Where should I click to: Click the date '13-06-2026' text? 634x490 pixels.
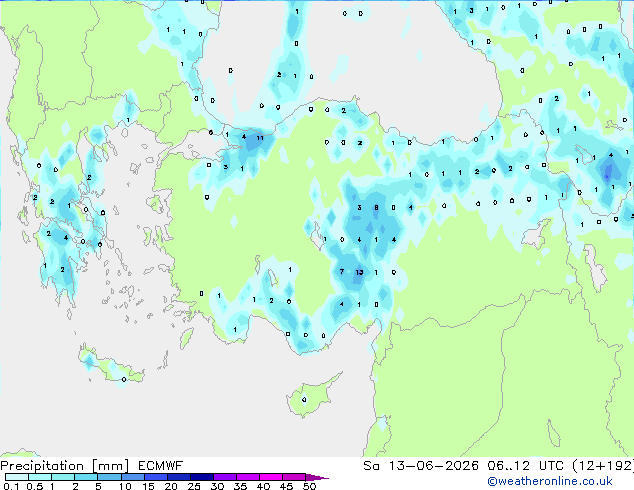point(433,466)
